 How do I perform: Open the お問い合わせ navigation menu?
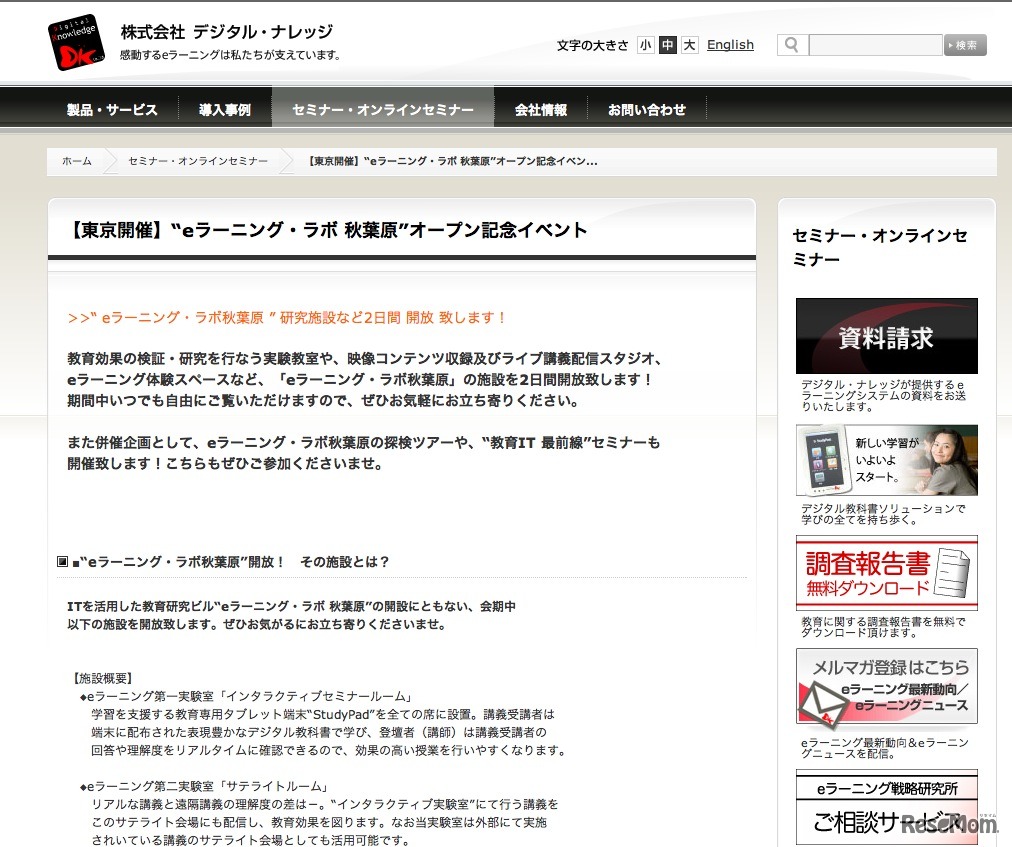pyautogui.click(x=647, y=110)
